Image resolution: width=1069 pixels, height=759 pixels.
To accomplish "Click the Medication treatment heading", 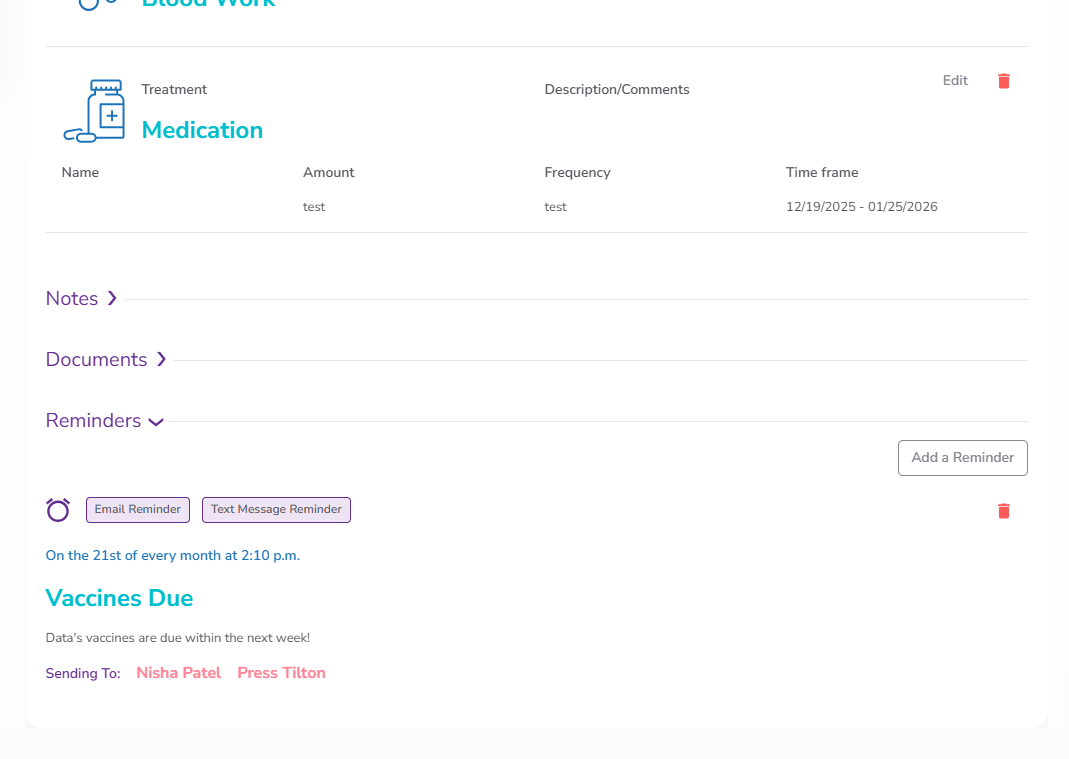I will tap(202, 130).
